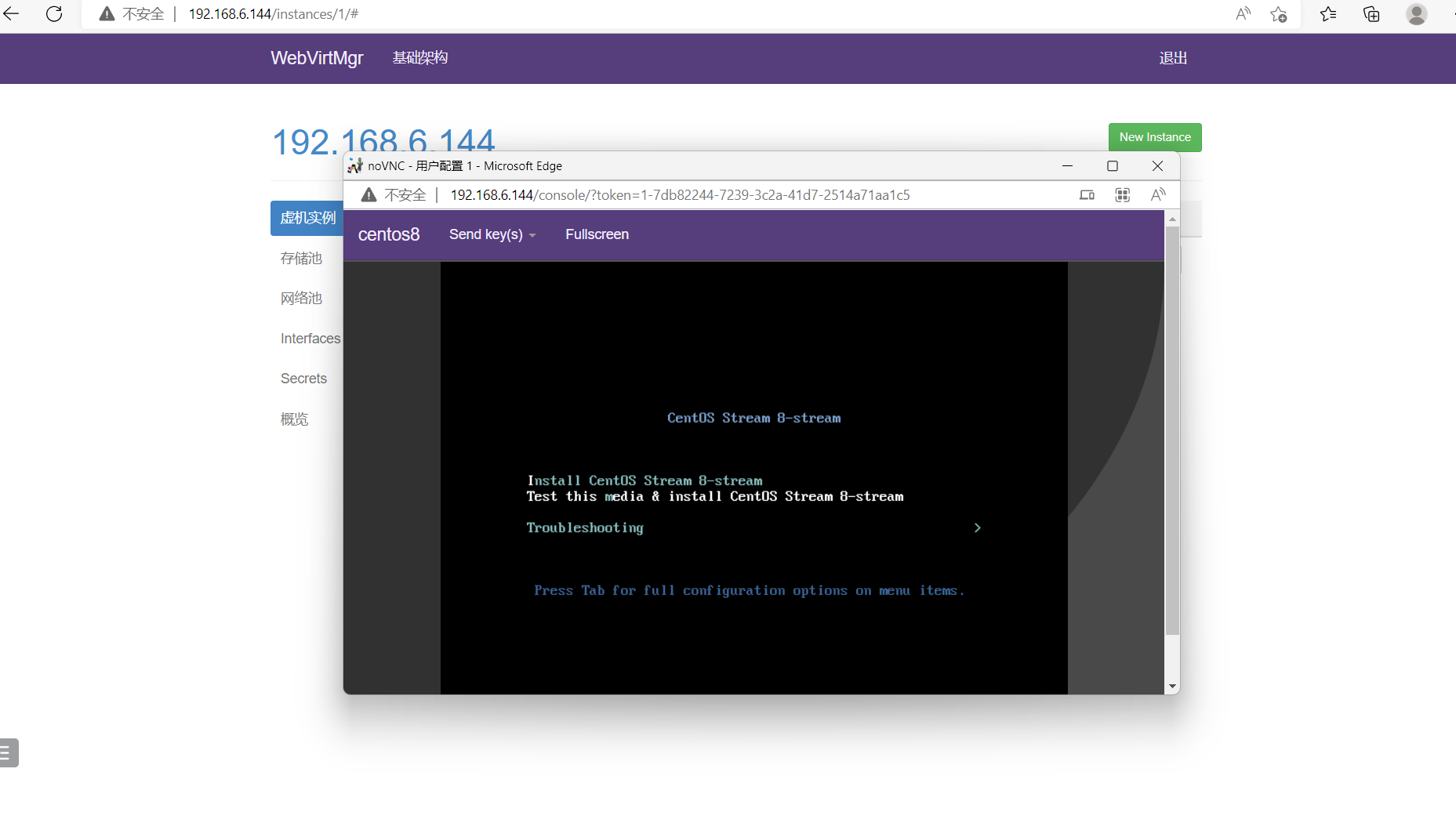Add this page to favorites
The image size is (1456, 834).
point(1279,14)
